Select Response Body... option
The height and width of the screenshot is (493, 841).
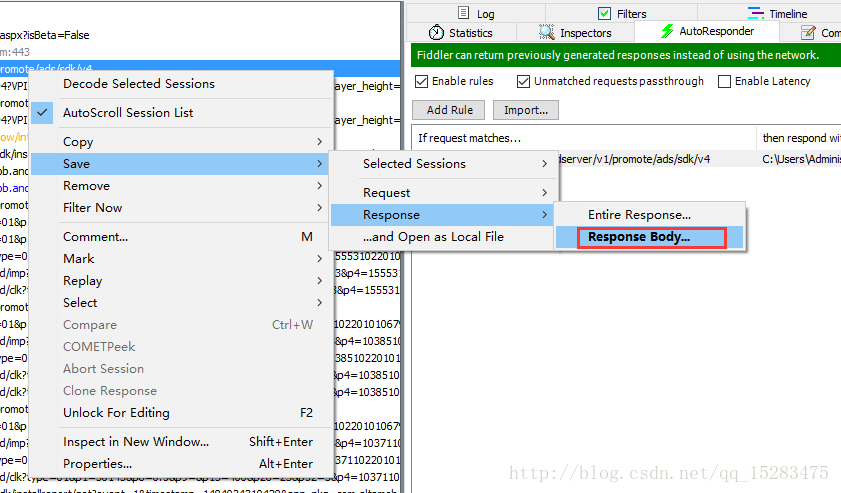click(x=650, y=237)
